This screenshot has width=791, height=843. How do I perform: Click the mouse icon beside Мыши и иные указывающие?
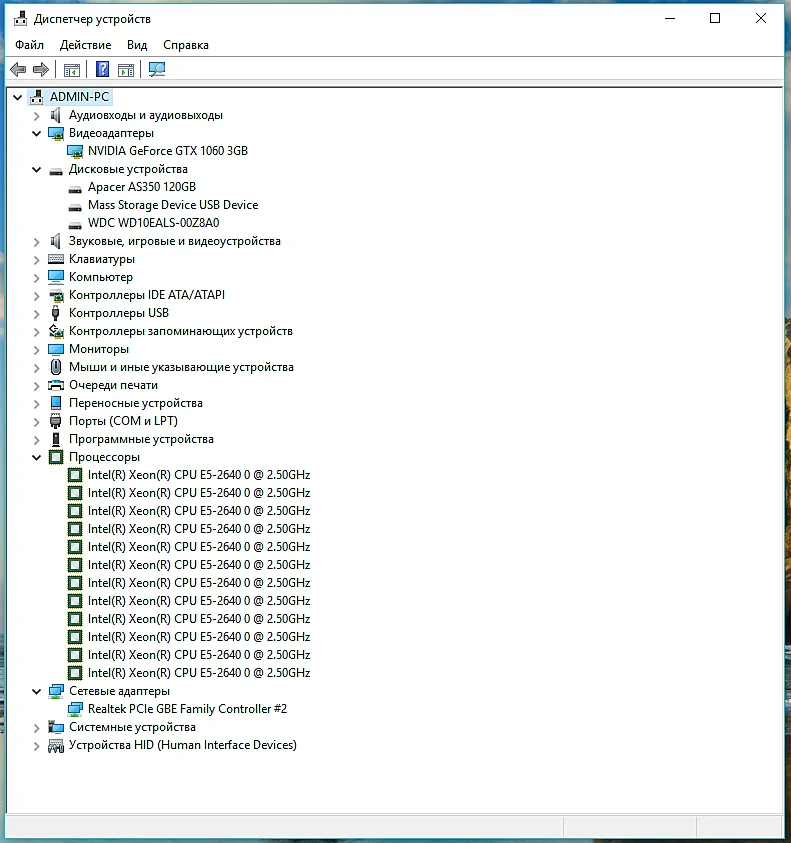(x=56, y=367)
